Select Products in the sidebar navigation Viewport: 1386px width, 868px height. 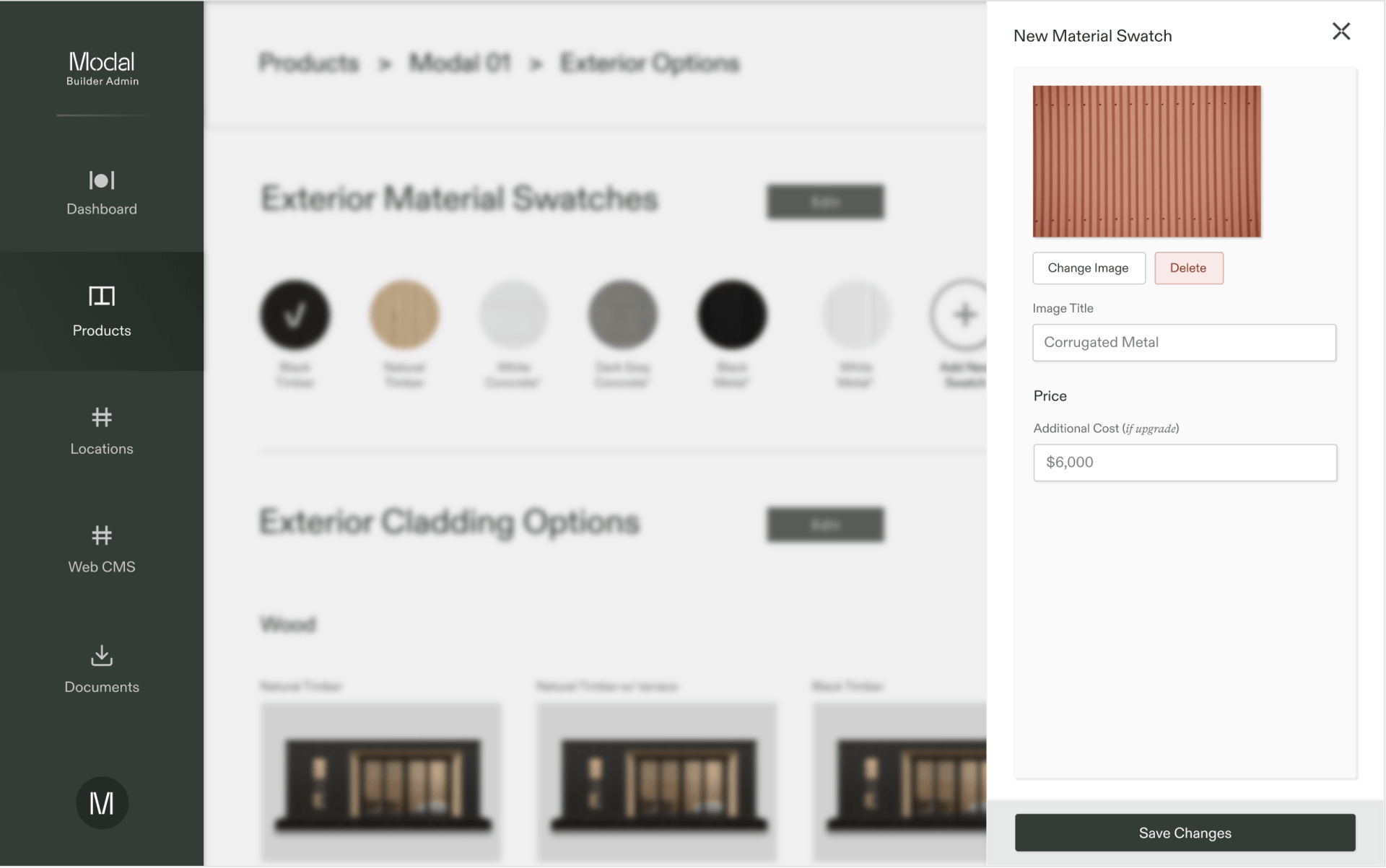point(101,312)
